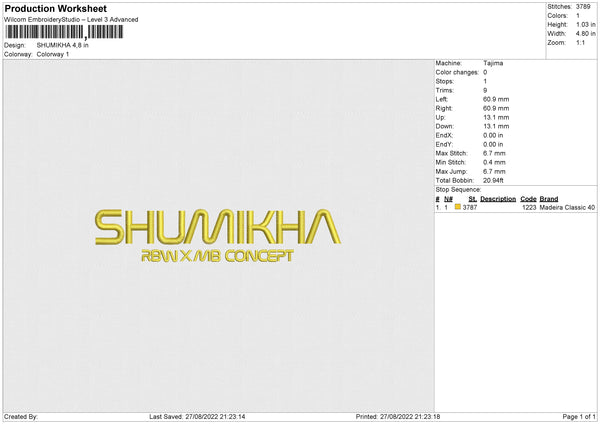Click the 'Production Worksheet' title
Screen dimensions: 600x424
click(x=55, y=8)
